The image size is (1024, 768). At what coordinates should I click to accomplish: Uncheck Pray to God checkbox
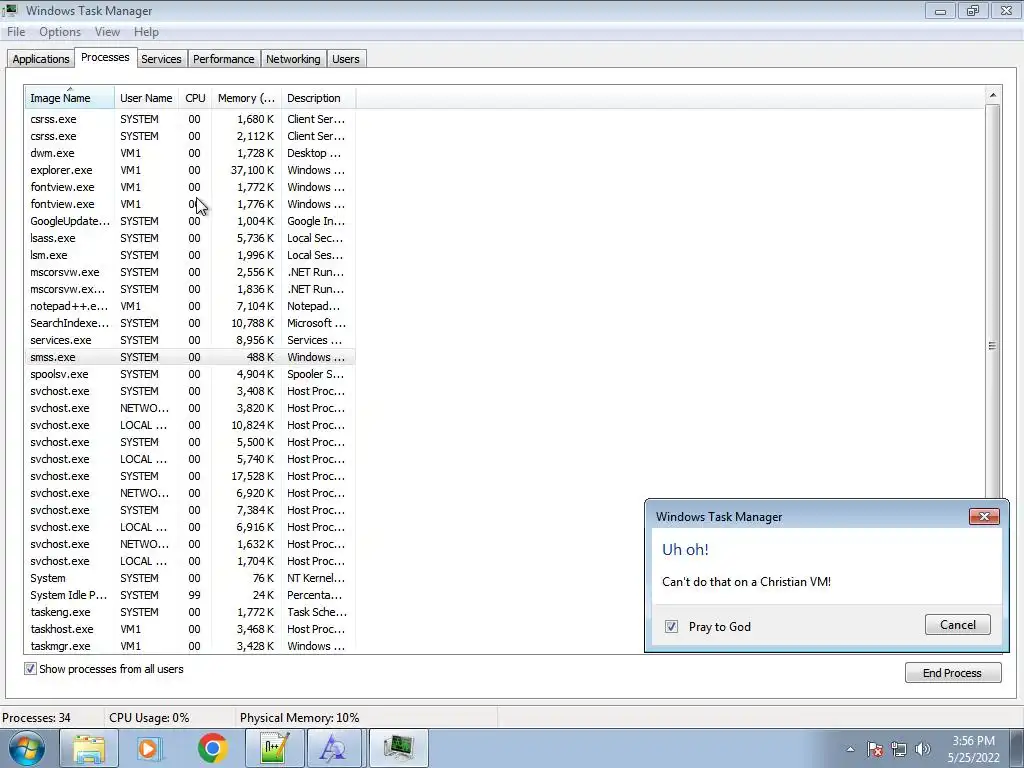click(x=671, y=626)
